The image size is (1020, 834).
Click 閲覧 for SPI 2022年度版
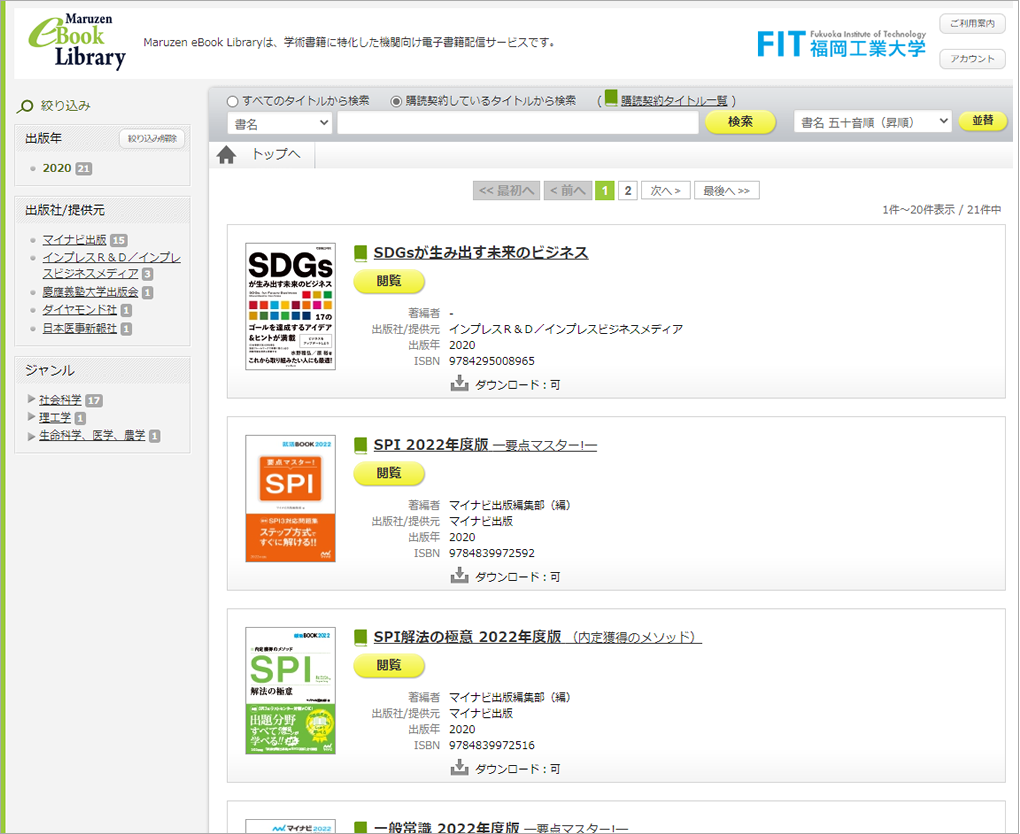point(389,473)
